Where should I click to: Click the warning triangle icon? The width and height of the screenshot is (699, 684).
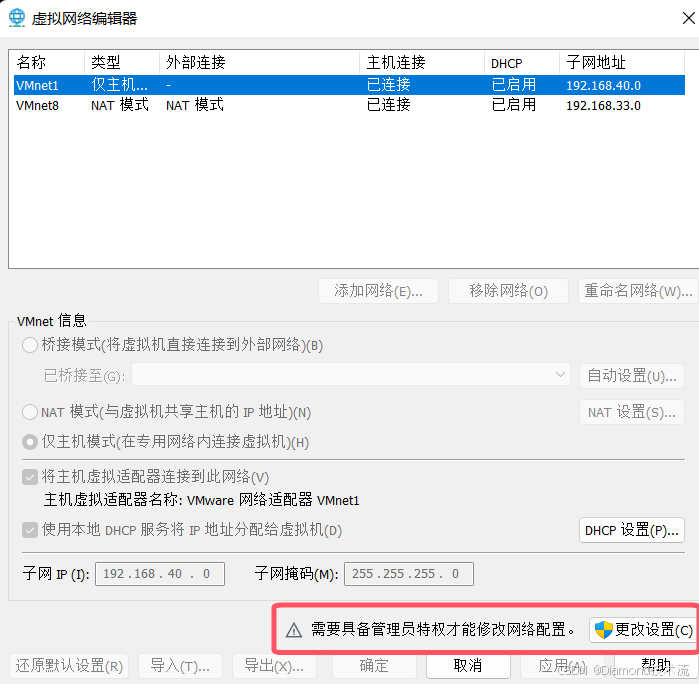point(294,630)
